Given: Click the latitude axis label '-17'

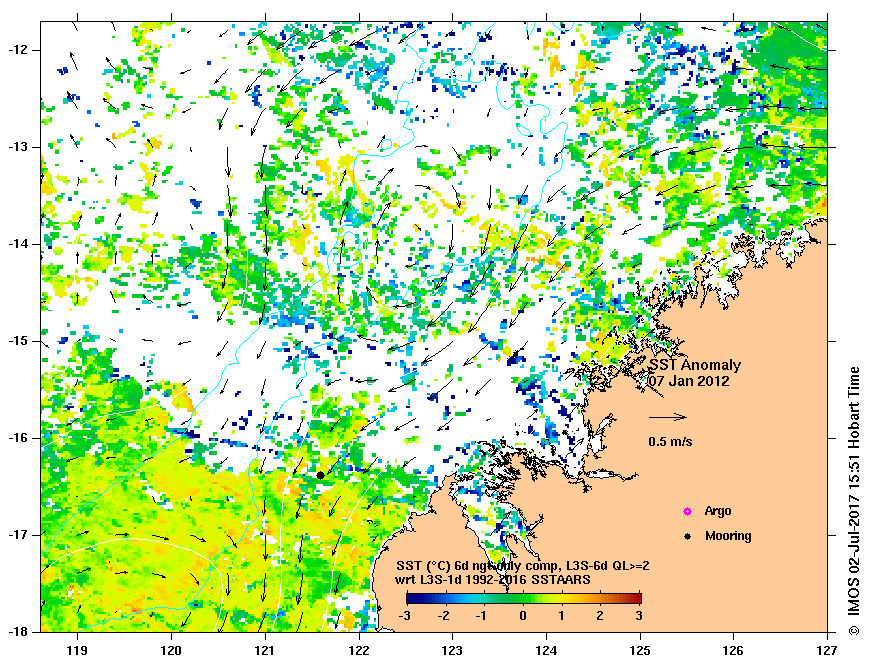Looking at the screenshot, I should tap(17, 535).
